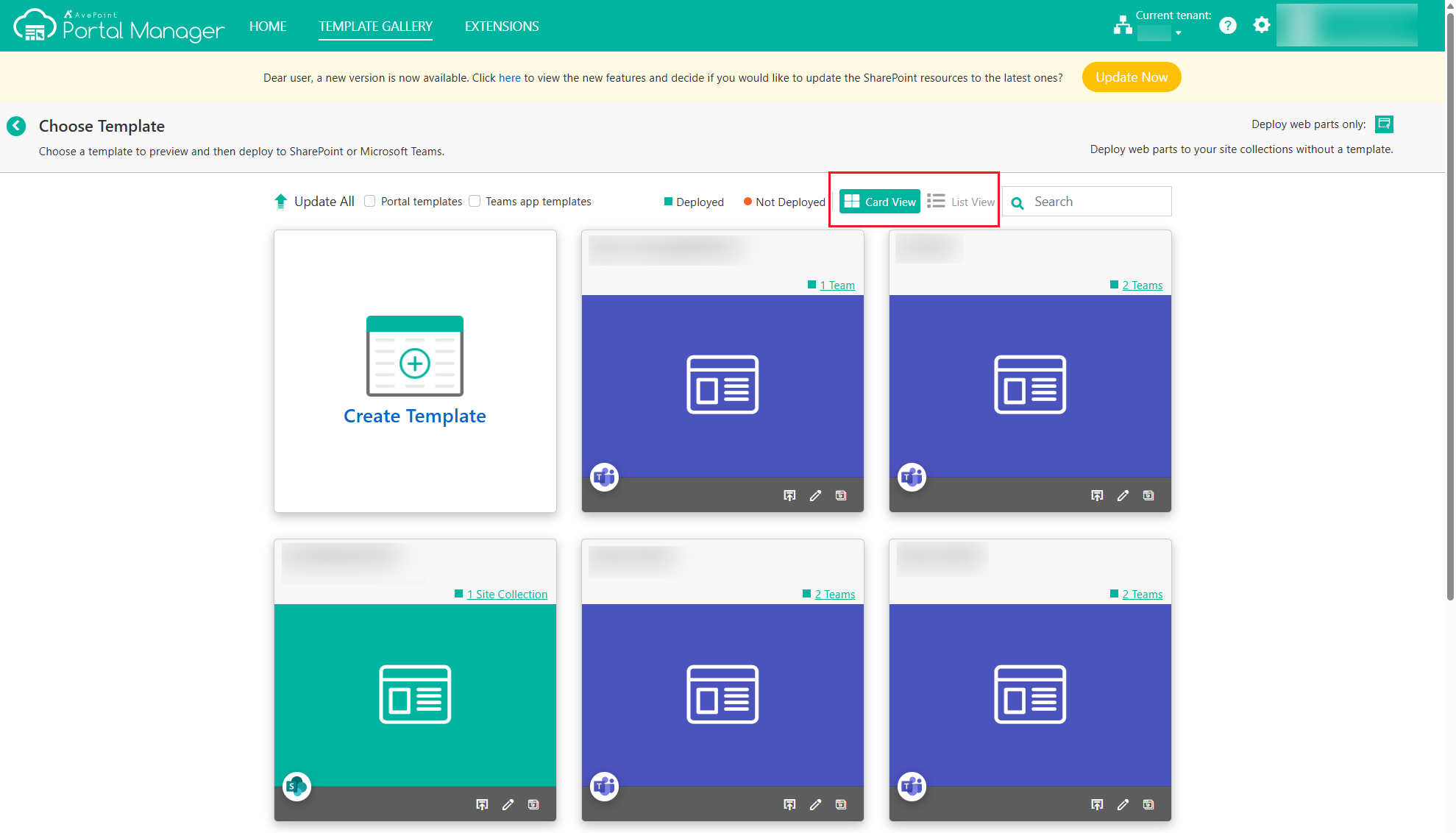Click the Deploy web parts only icon

click(x=1384, y=124)
